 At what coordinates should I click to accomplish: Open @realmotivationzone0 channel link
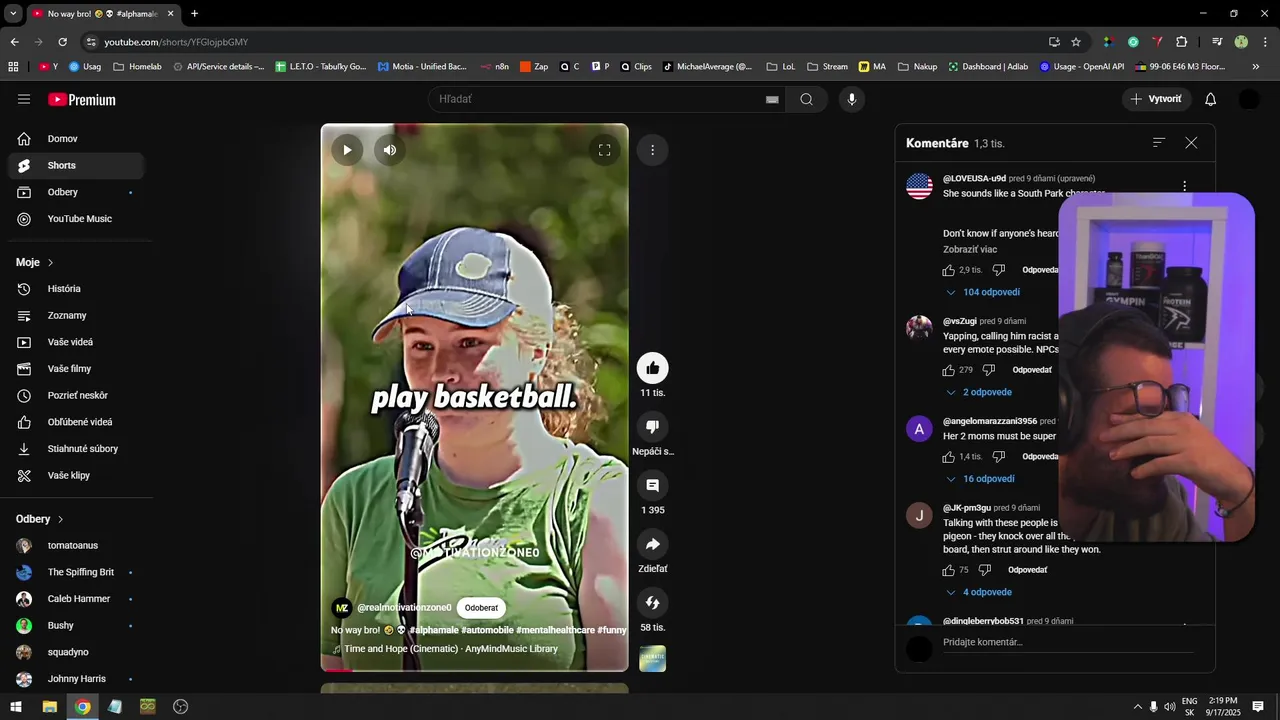pos(404,608)
